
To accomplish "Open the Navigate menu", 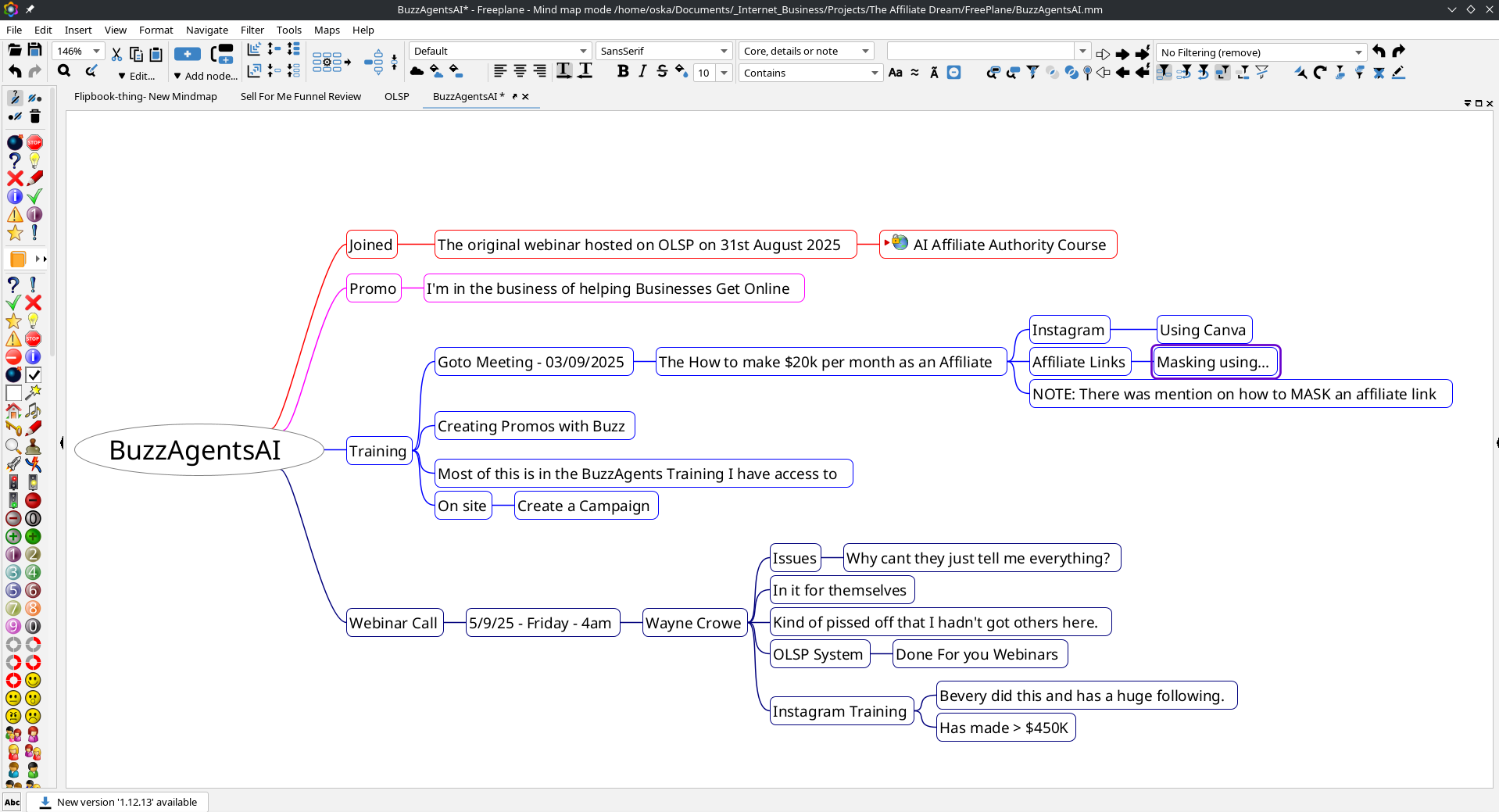I will (x=207, y=30).
